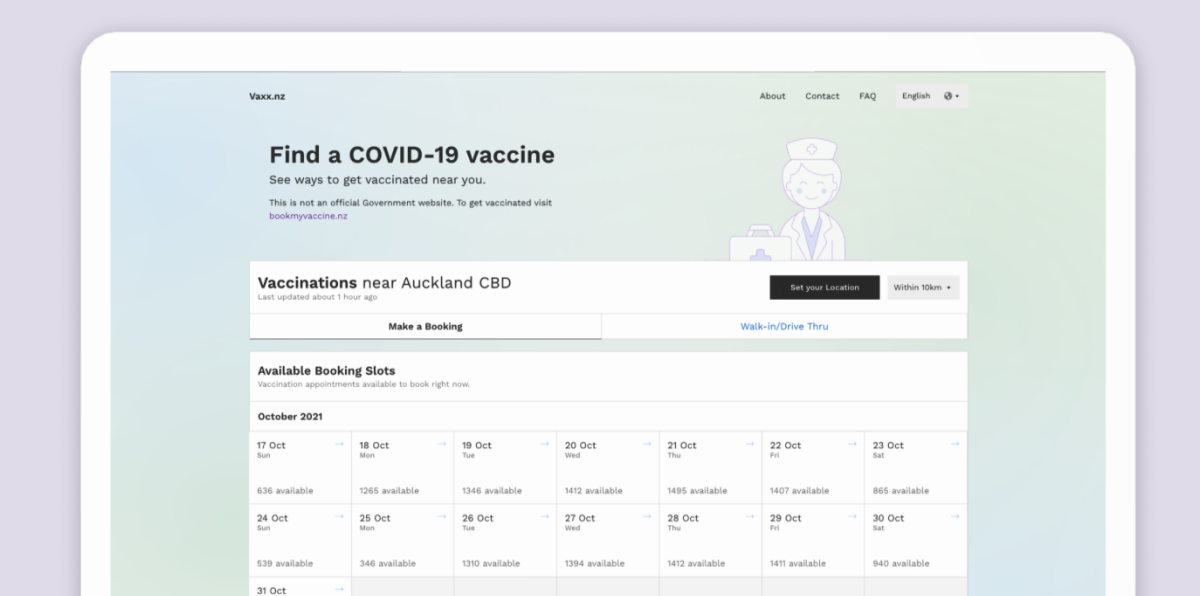Screen dimensions: 1200x596
Task: Click the arrow on 20 Oct
Action: 647,444
